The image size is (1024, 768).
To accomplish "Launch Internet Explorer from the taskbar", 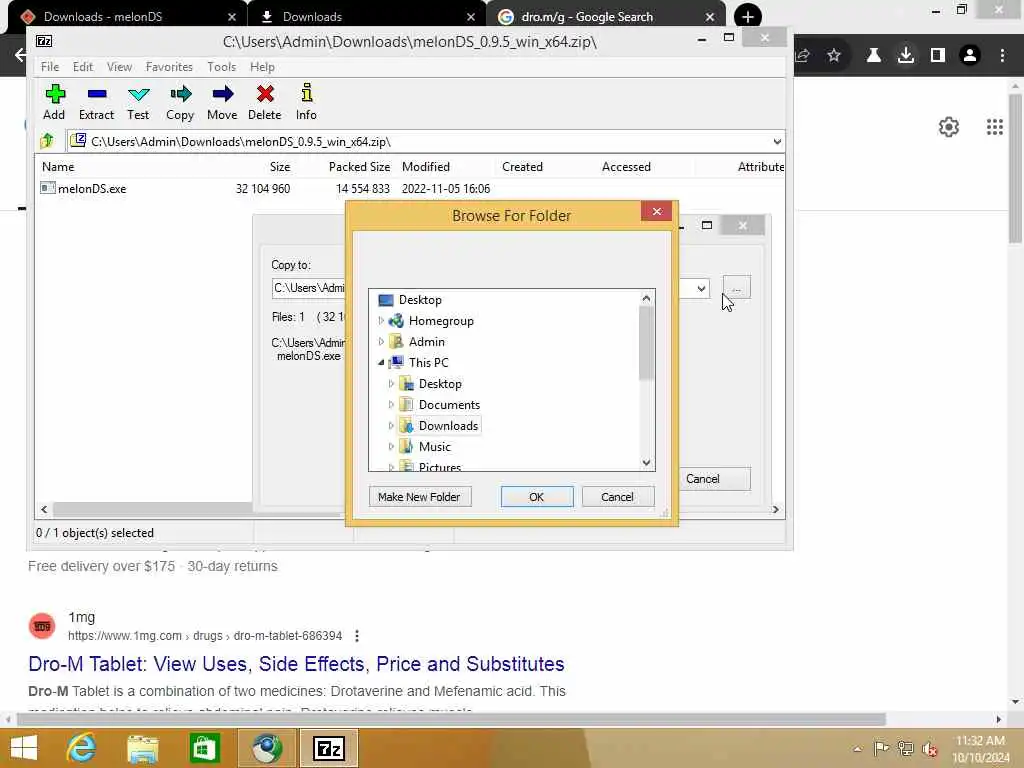I will click(82, 748).
